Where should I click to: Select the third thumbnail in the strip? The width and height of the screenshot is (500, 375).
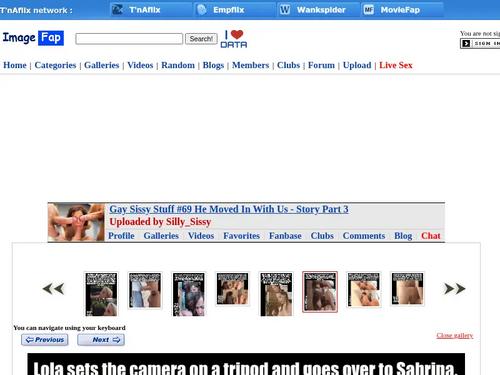tap(189, 294)
